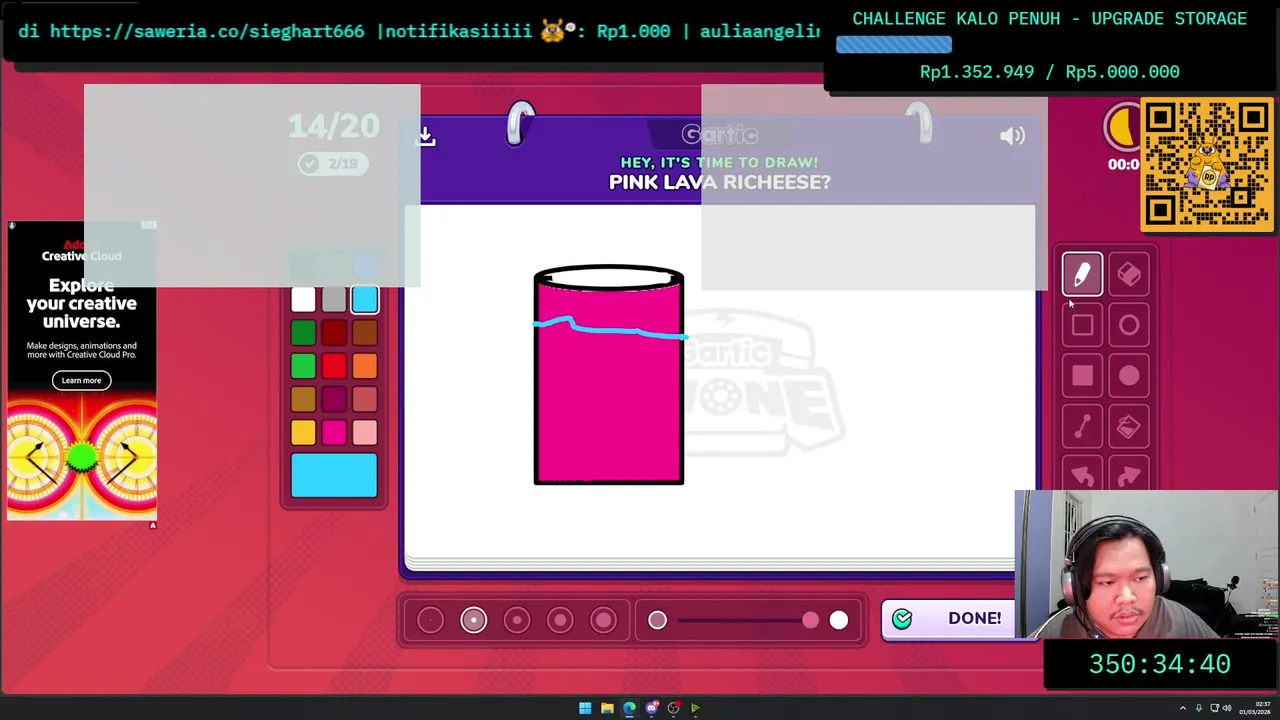The height and width of the screenshot is (720, 1280).
Task: Pick the white color swatch
Action: [303, 299]
